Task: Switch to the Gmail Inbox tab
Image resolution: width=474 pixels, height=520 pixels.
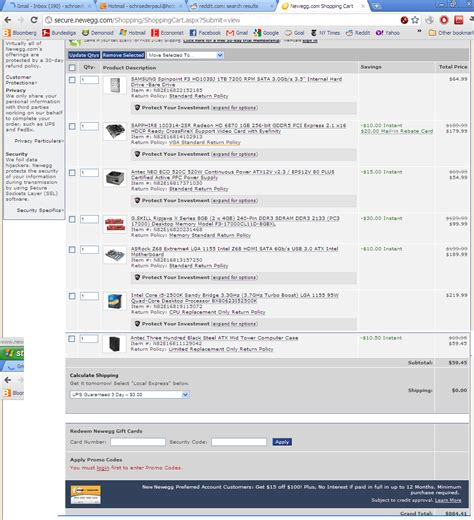Action: pos(48,6)
